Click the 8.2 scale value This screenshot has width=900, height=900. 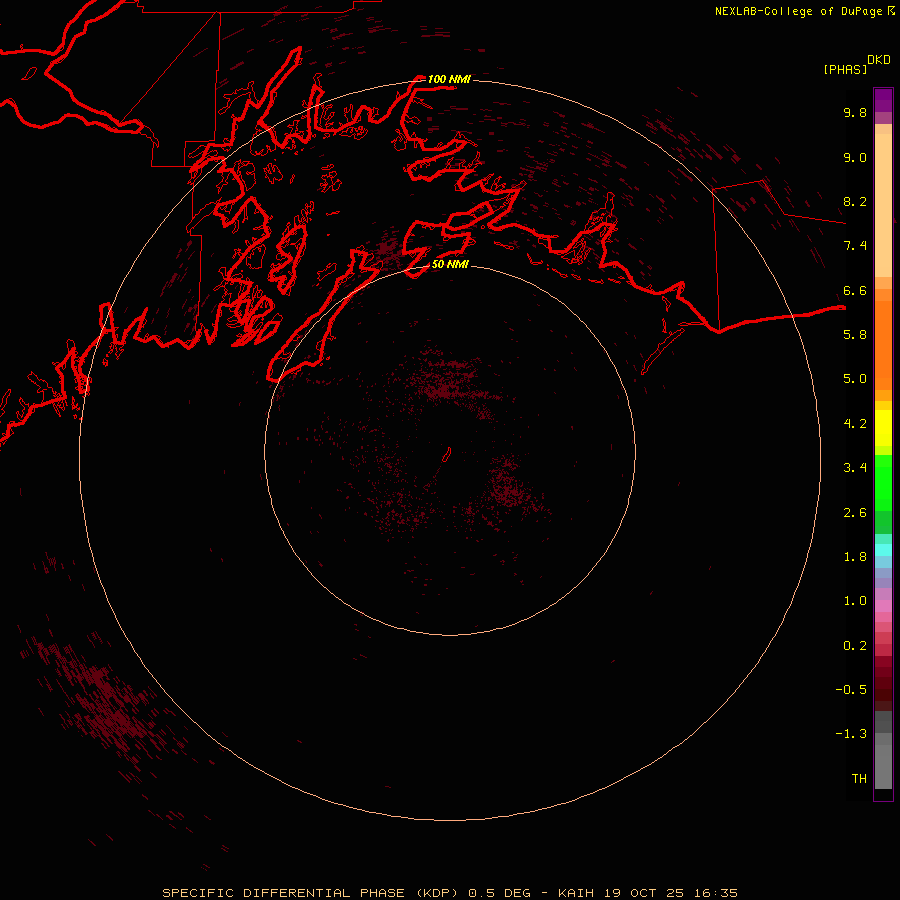pyautogui.click(x=855, y=201)
